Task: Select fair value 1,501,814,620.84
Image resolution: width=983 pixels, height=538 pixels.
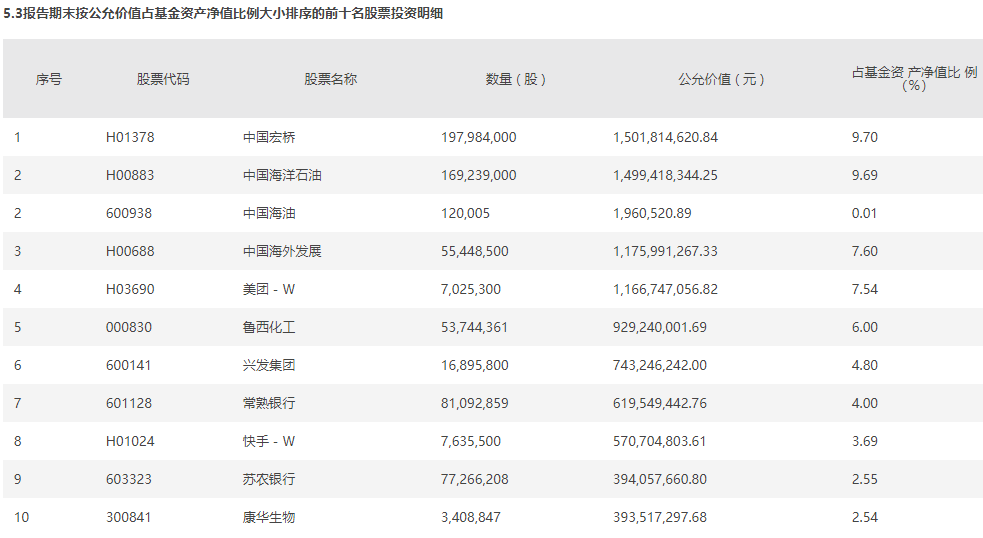Action: point(665,137)
